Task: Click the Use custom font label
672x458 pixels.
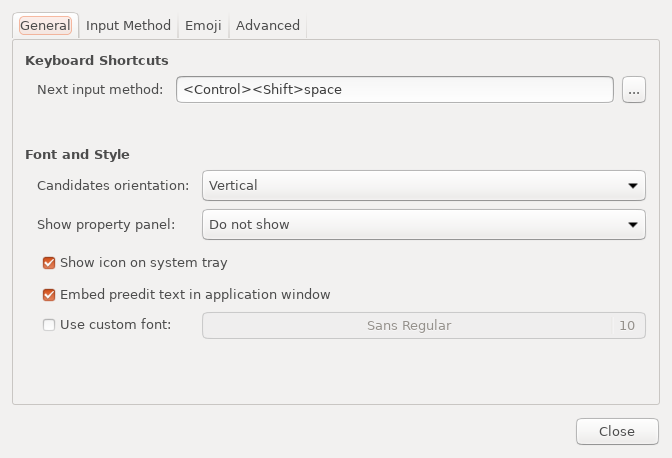Action: 115,325
